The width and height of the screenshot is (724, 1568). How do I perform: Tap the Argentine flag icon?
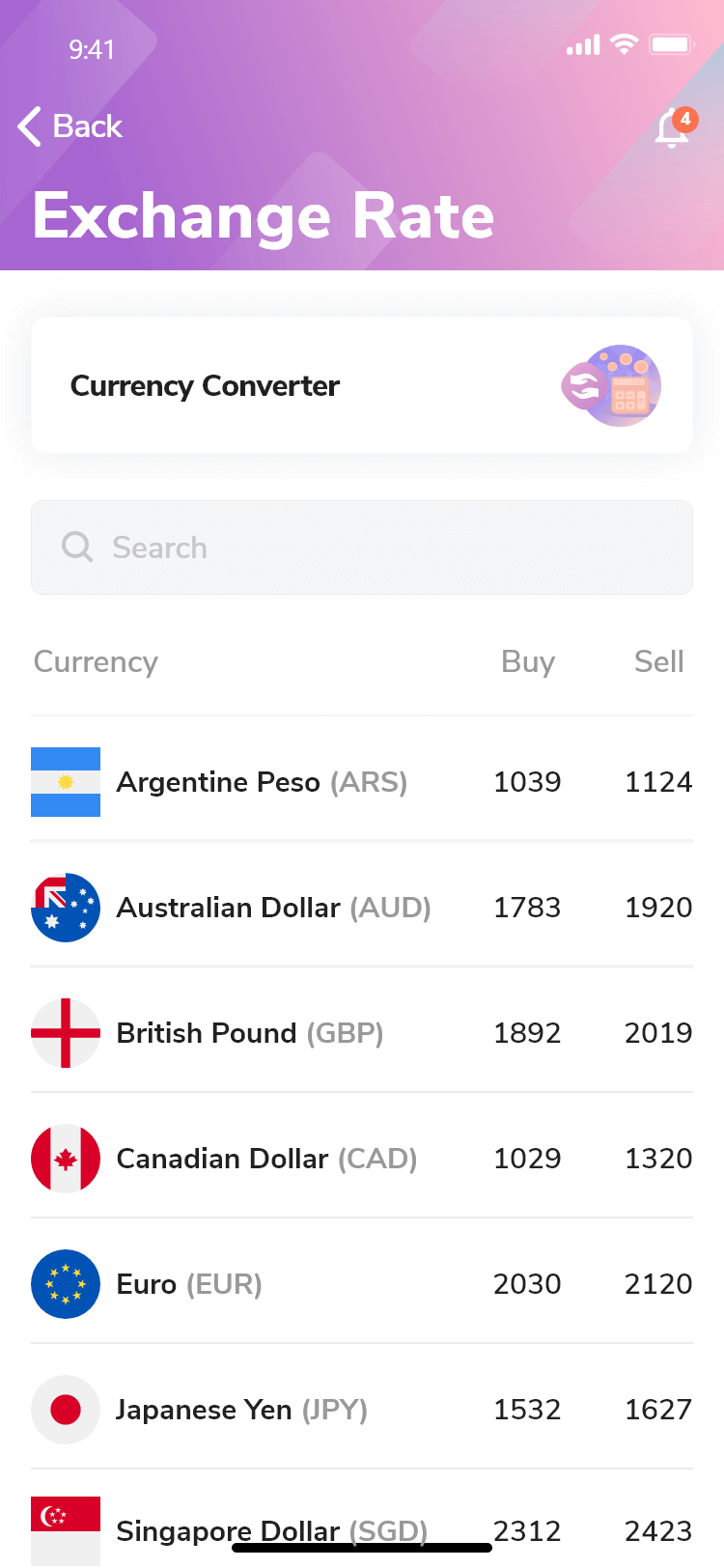click(x=66, y=782)
